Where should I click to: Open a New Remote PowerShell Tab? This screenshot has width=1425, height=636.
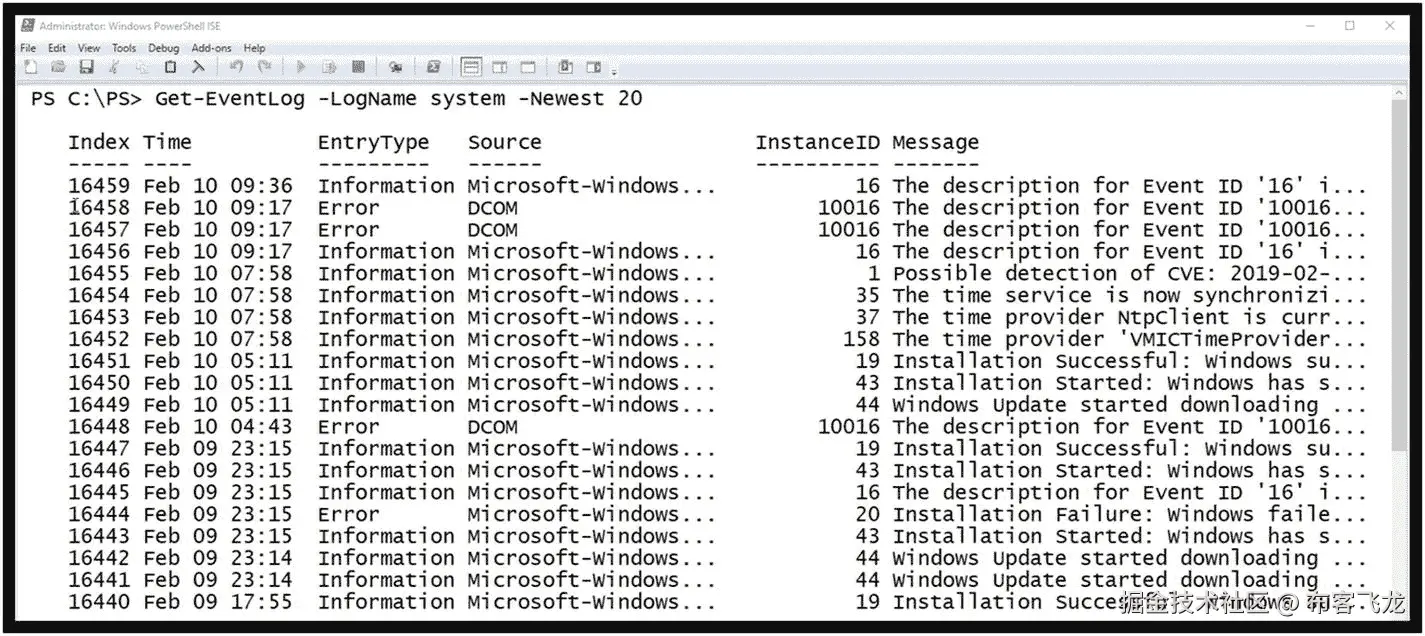coord(394,66)
